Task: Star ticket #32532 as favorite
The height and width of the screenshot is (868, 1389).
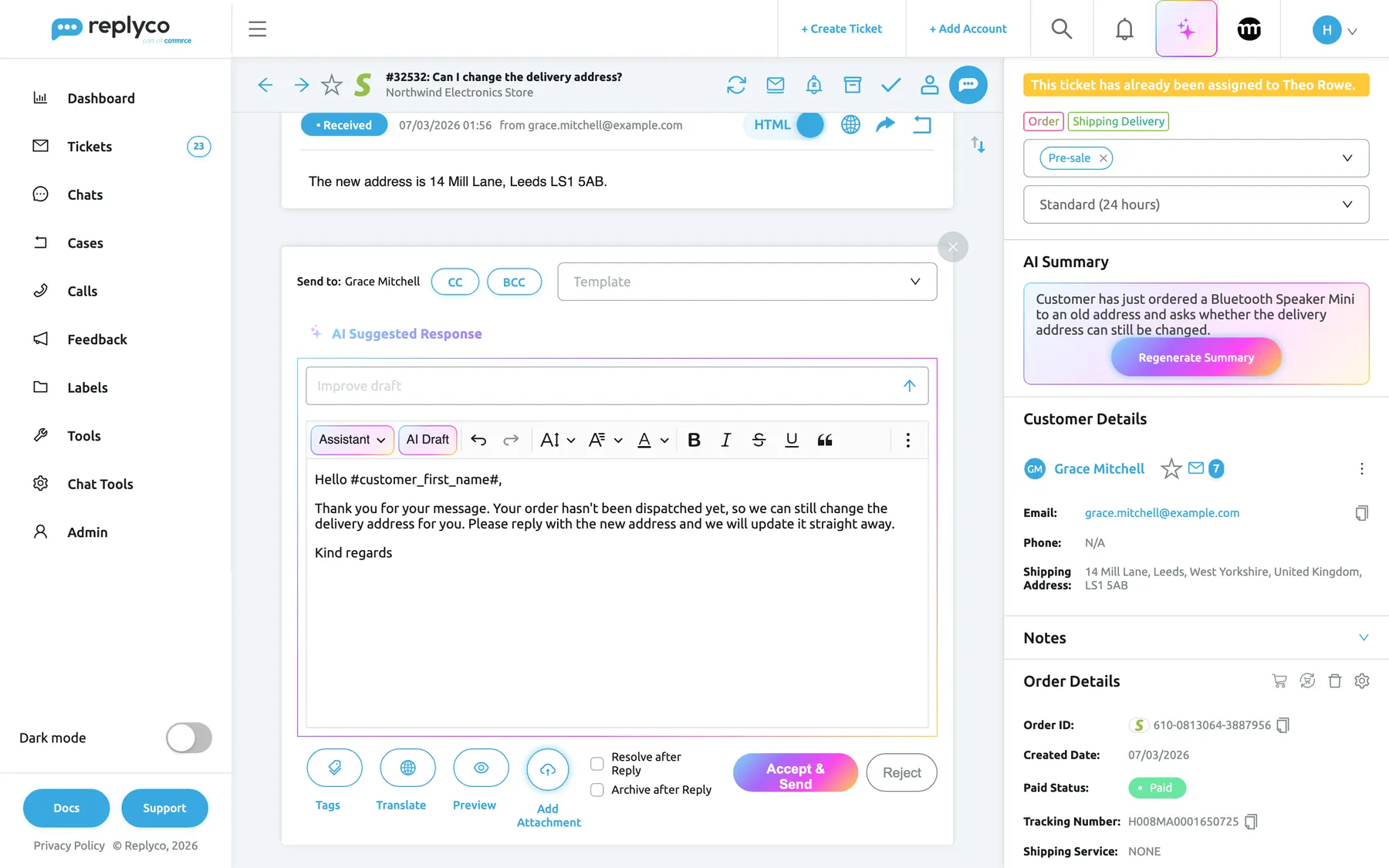Action: pos(332,85)
